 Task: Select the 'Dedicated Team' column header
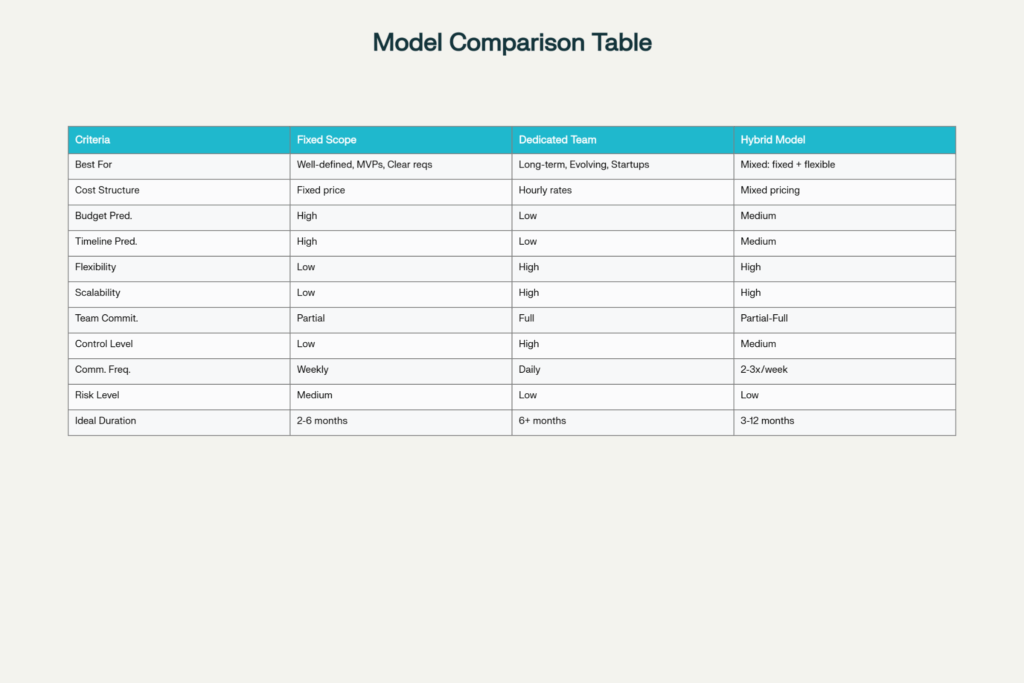(x=556, y=140)
